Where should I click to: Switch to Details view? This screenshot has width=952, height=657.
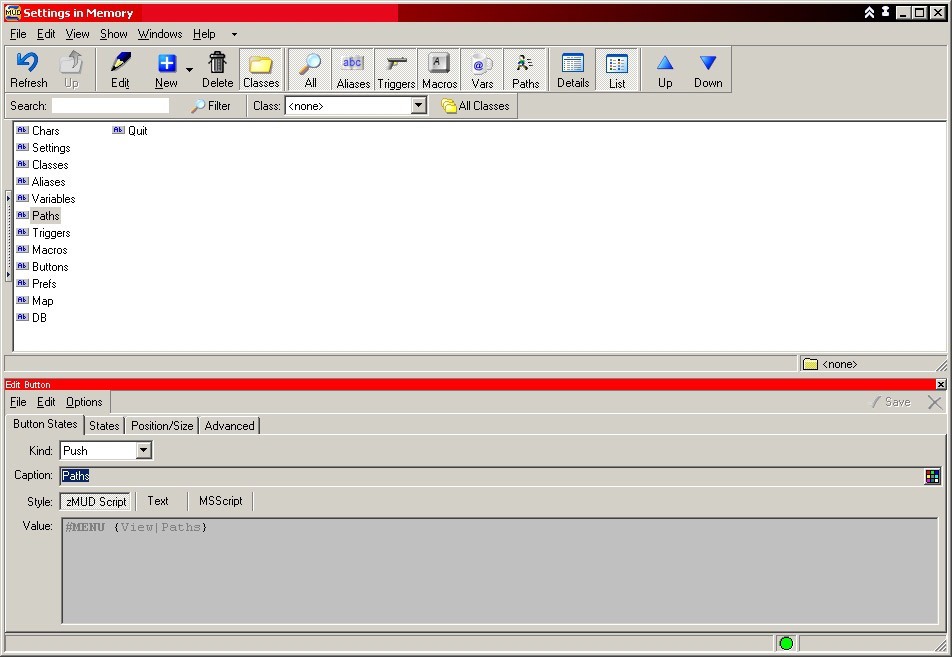[x=573, y=70]
